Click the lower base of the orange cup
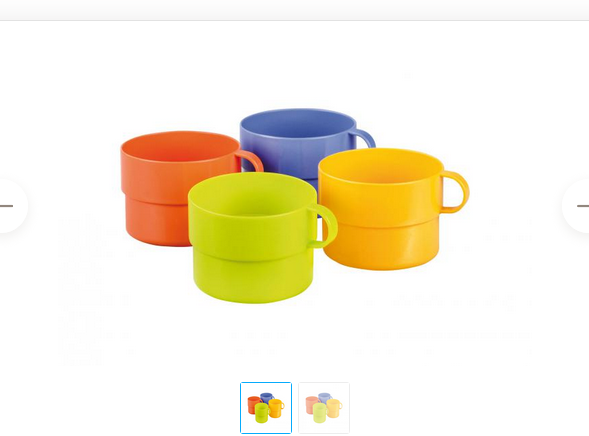This screenshot has height=436, width=589. [x=156, y=222]
